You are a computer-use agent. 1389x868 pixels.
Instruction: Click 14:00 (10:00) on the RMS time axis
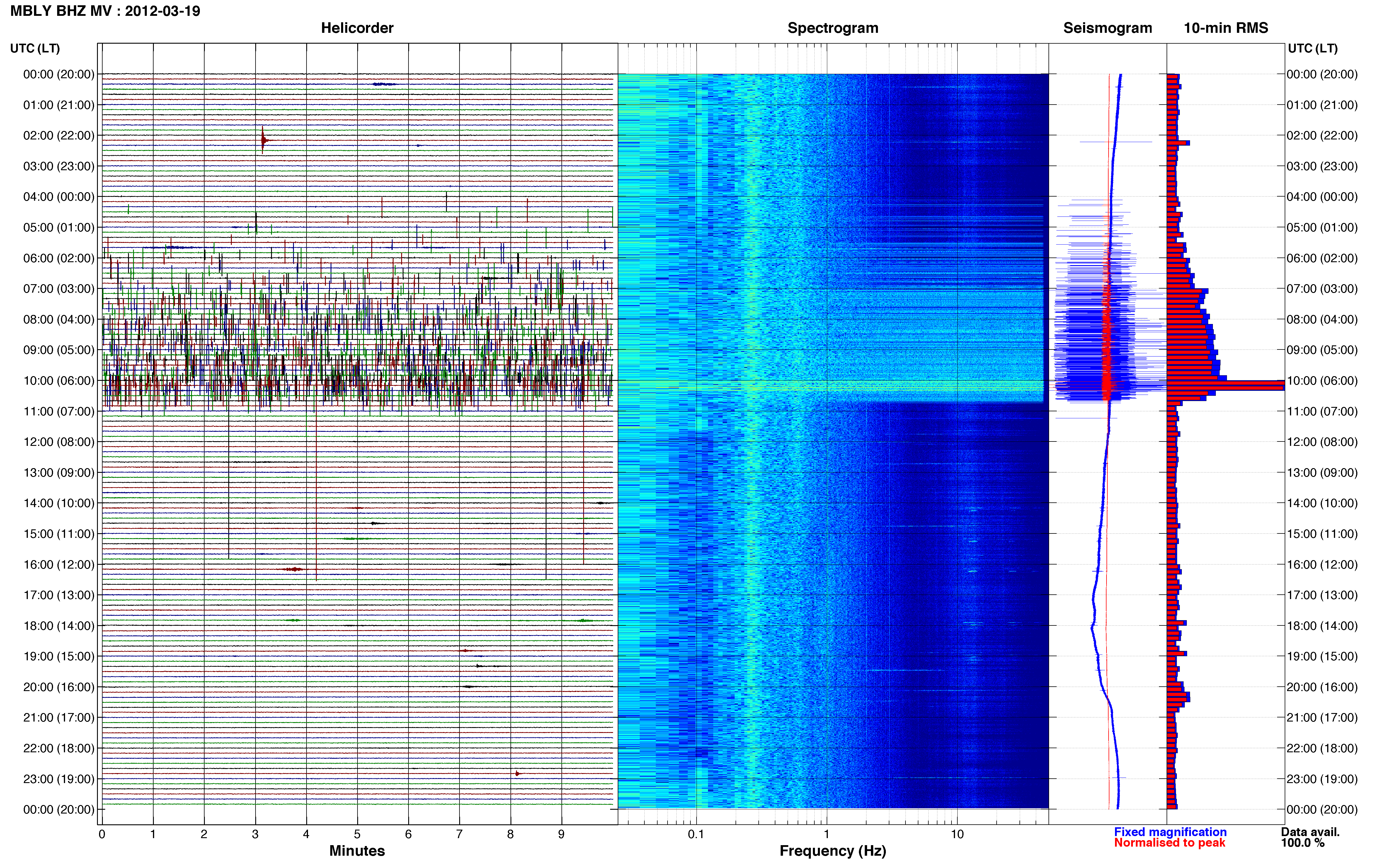1322,504
